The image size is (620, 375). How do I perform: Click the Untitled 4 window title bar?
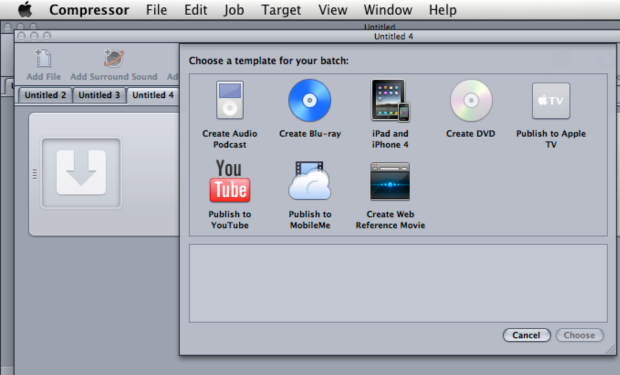316,36
